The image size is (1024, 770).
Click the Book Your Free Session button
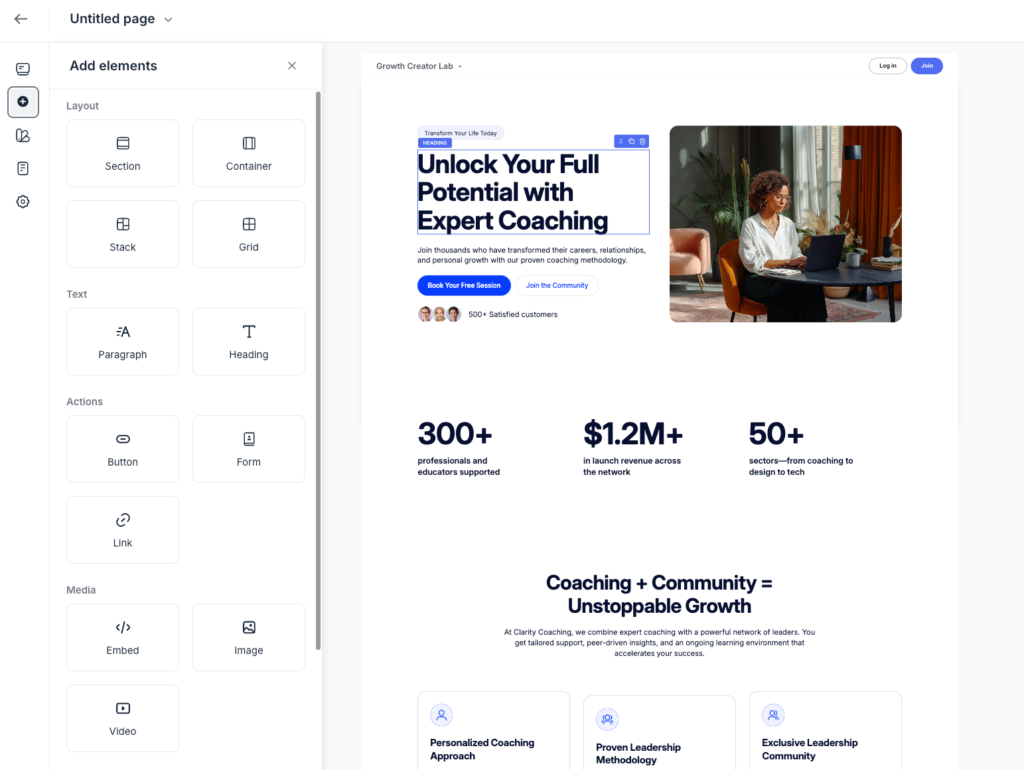(x=464, y=286)
